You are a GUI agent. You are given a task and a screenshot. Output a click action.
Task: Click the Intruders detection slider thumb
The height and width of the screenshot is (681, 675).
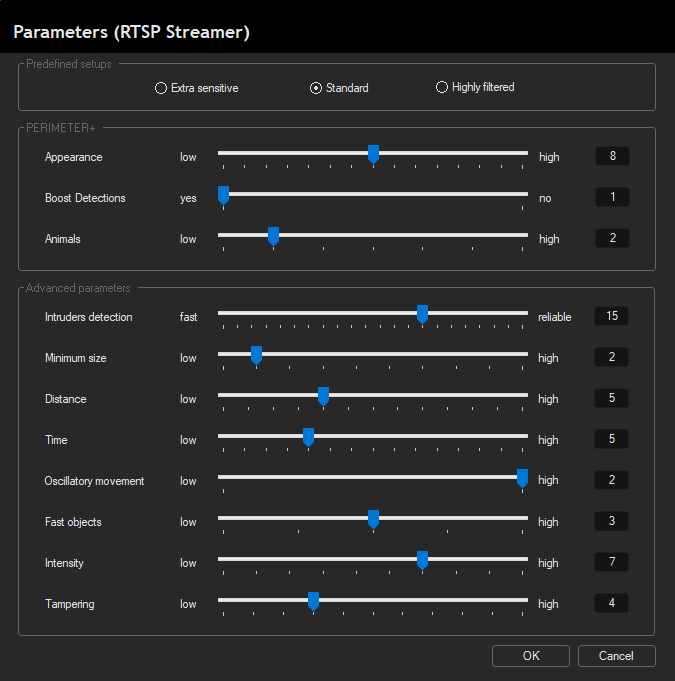pyautogui.click(x=422, y=314)
